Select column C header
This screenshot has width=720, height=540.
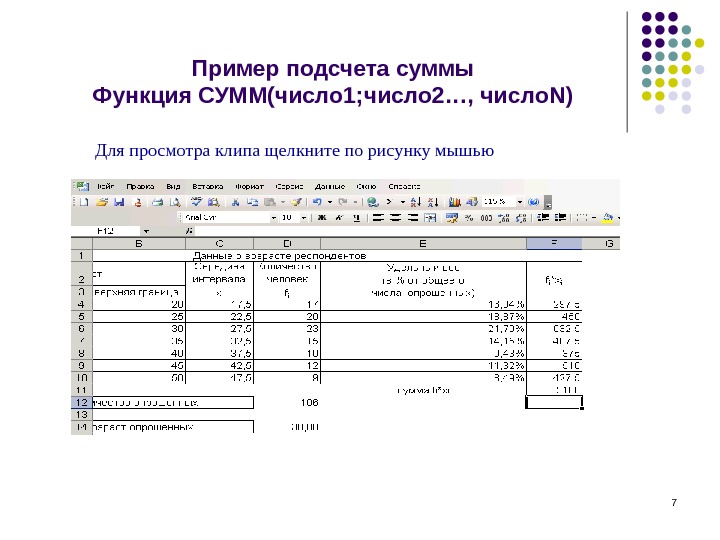click(x=219, y=243)
